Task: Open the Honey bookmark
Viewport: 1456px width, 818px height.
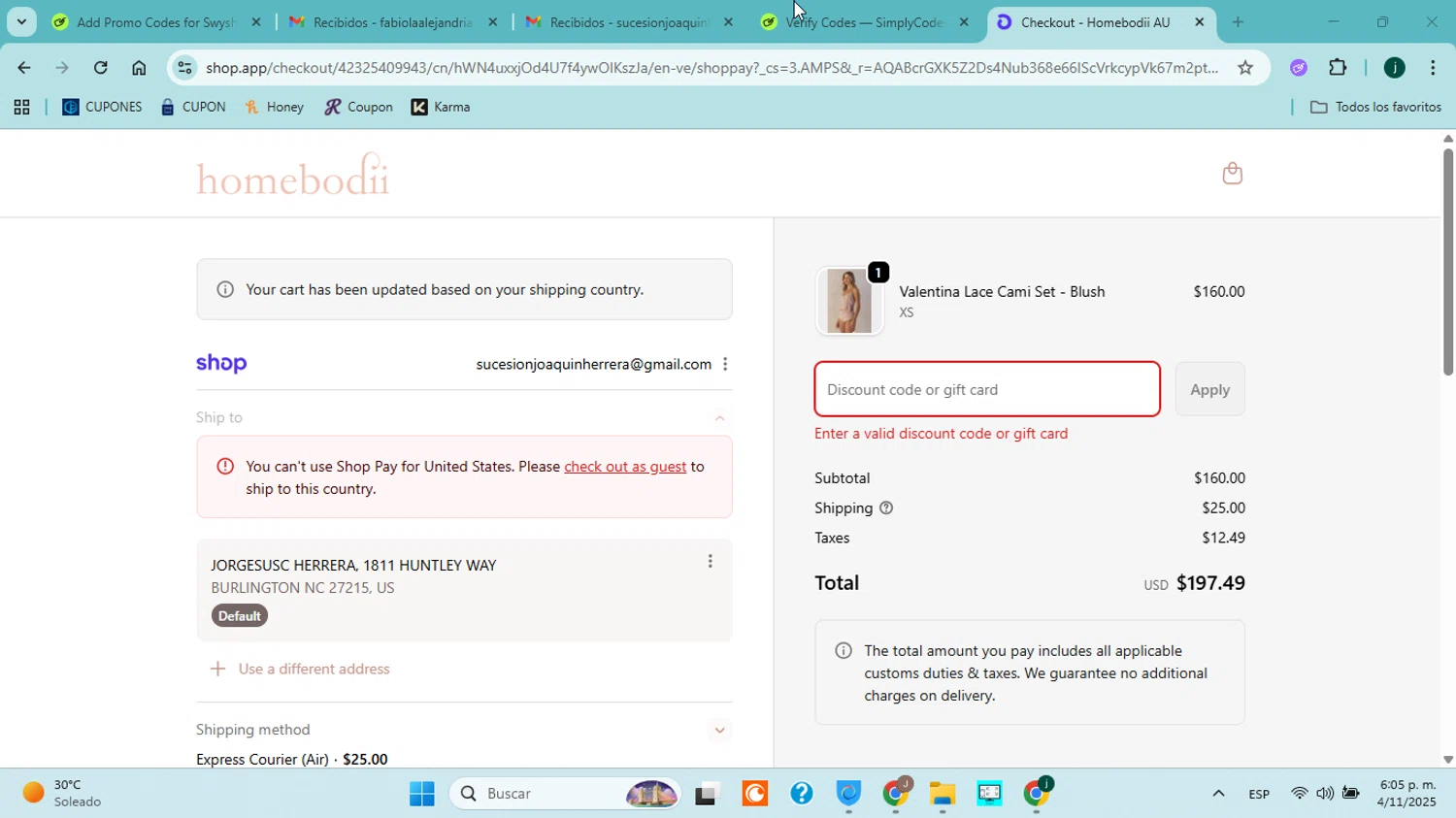Action: (x=274, y=108)
